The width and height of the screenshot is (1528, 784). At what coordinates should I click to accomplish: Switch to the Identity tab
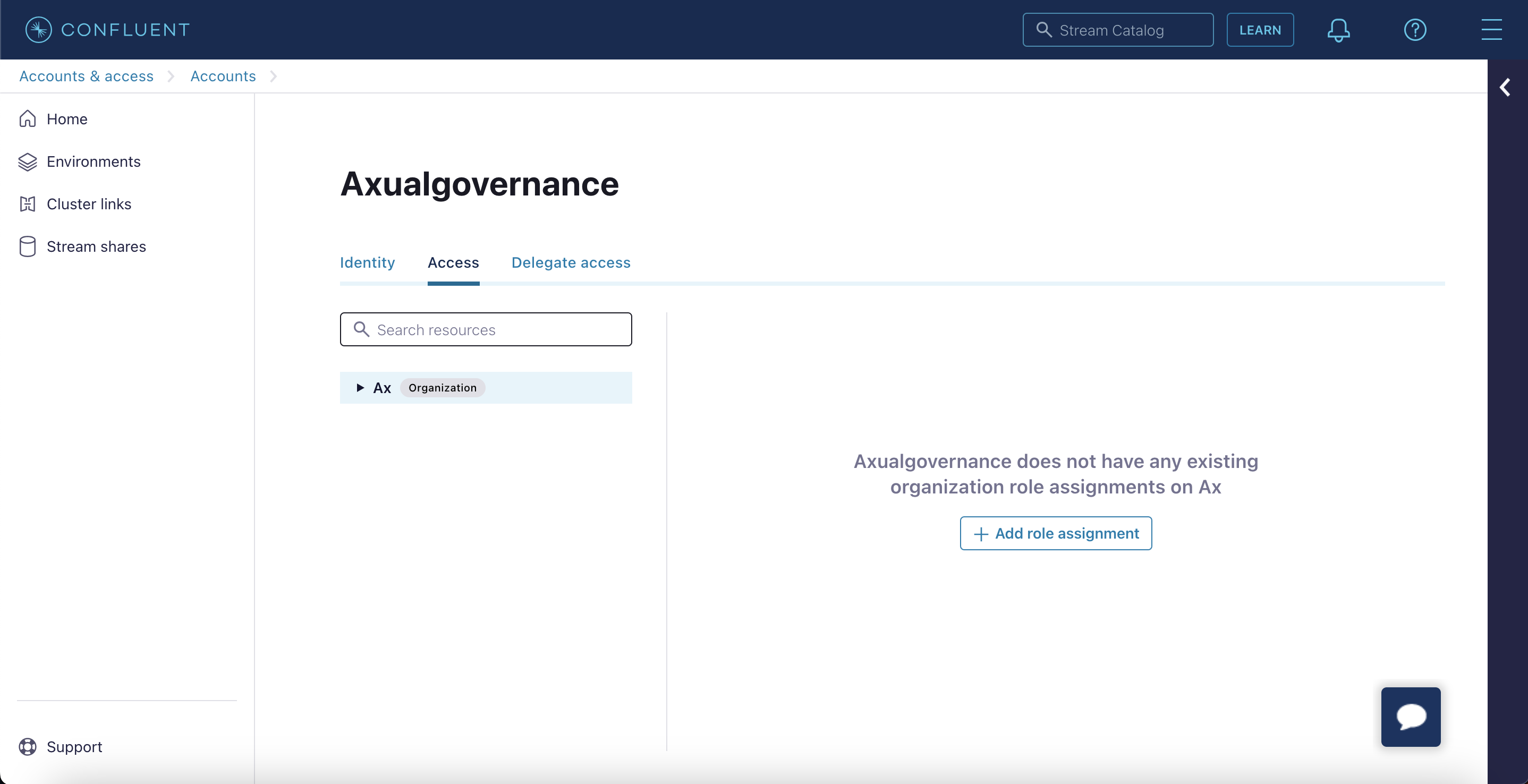[367, 263]
